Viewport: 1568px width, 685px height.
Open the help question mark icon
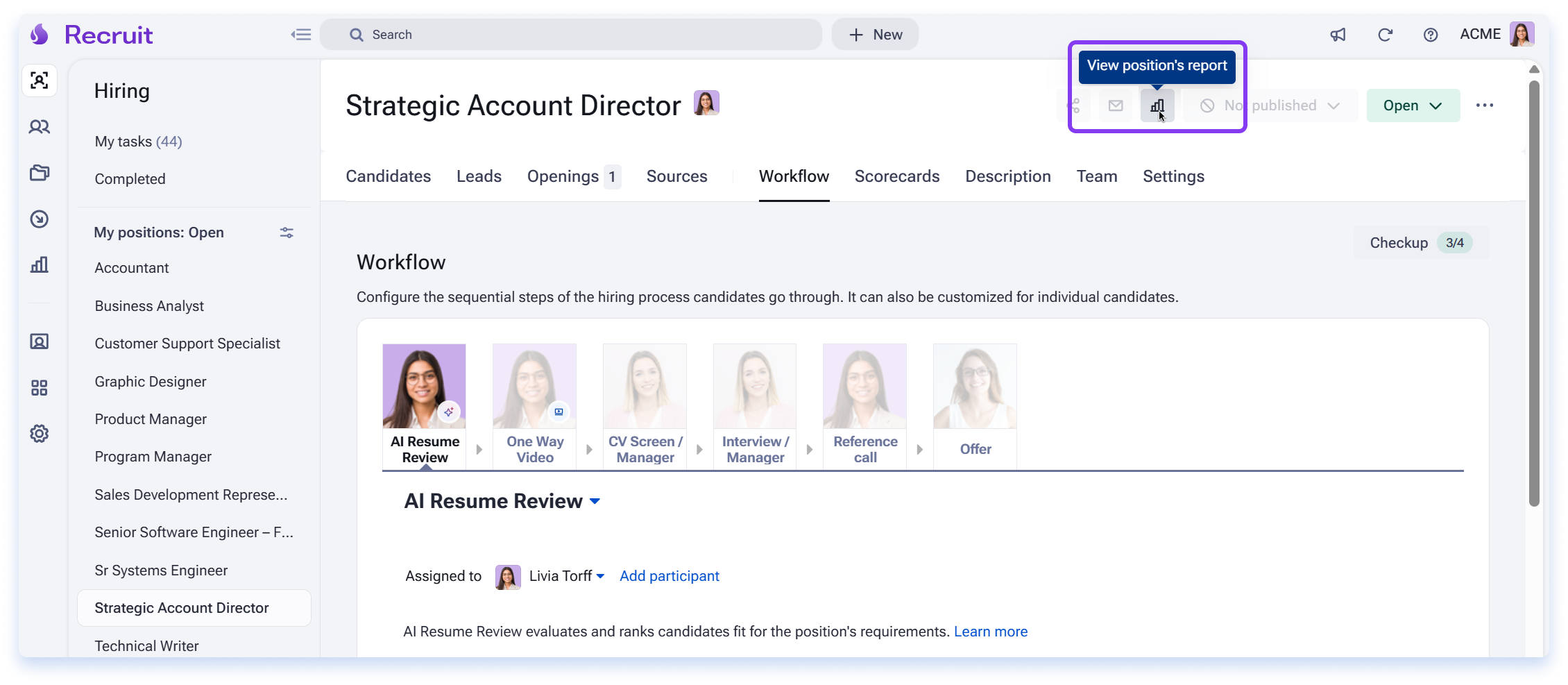pyautogui.click(x=1431, y=35)
